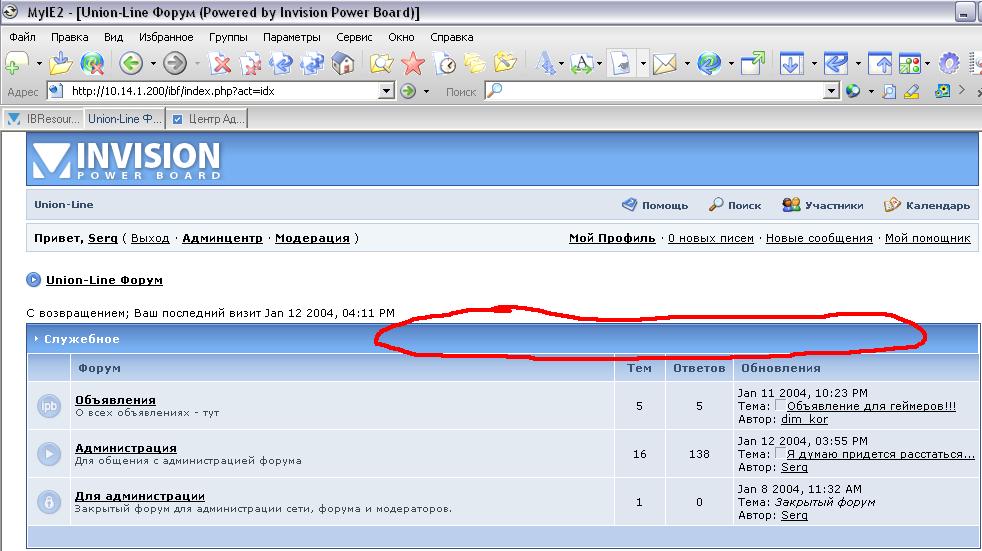Image resolution: width=982 pixels, height=551 pixels.
Task: Click the globe with red X icon
Action: (x=92, y=63)
